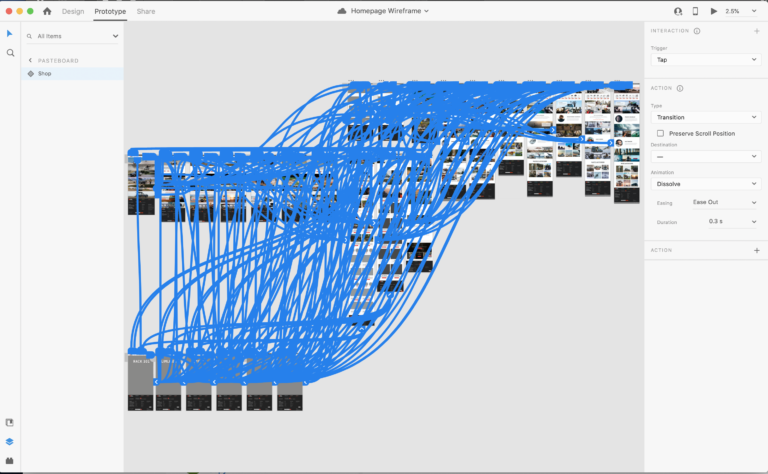Expand the zoom level dropdown
The image size is (768, 474).
coord(754,11)
